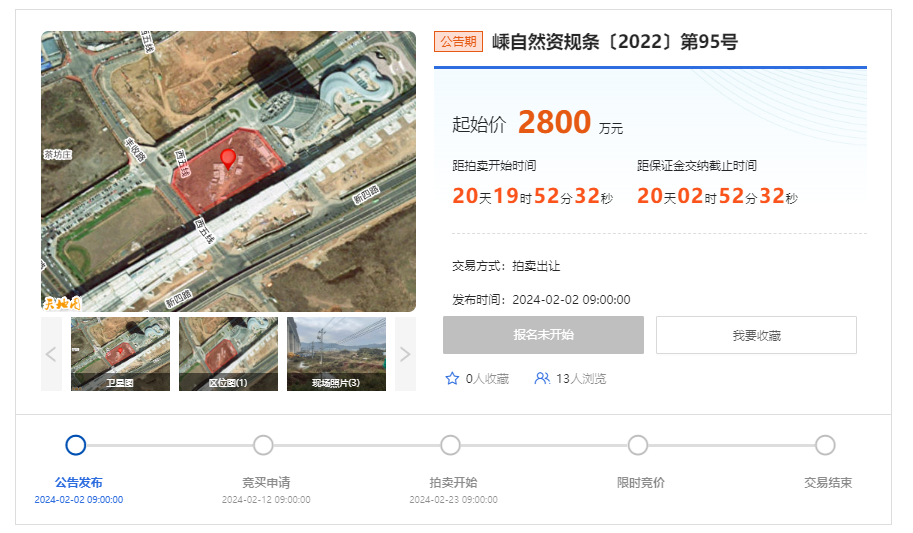Click the 我要收藏 button

click(x=756, y=335)
